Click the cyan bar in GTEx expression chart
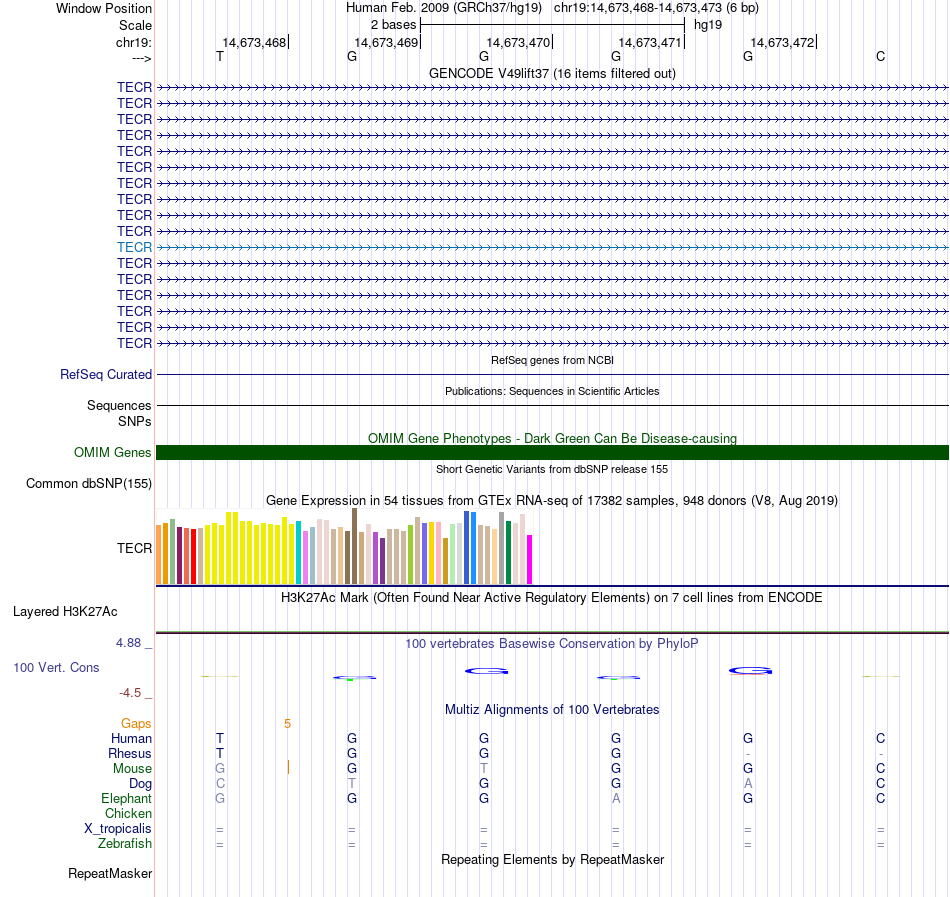This screenshot has height=897, width=950. pyautogui.click(x=299, y=552)
